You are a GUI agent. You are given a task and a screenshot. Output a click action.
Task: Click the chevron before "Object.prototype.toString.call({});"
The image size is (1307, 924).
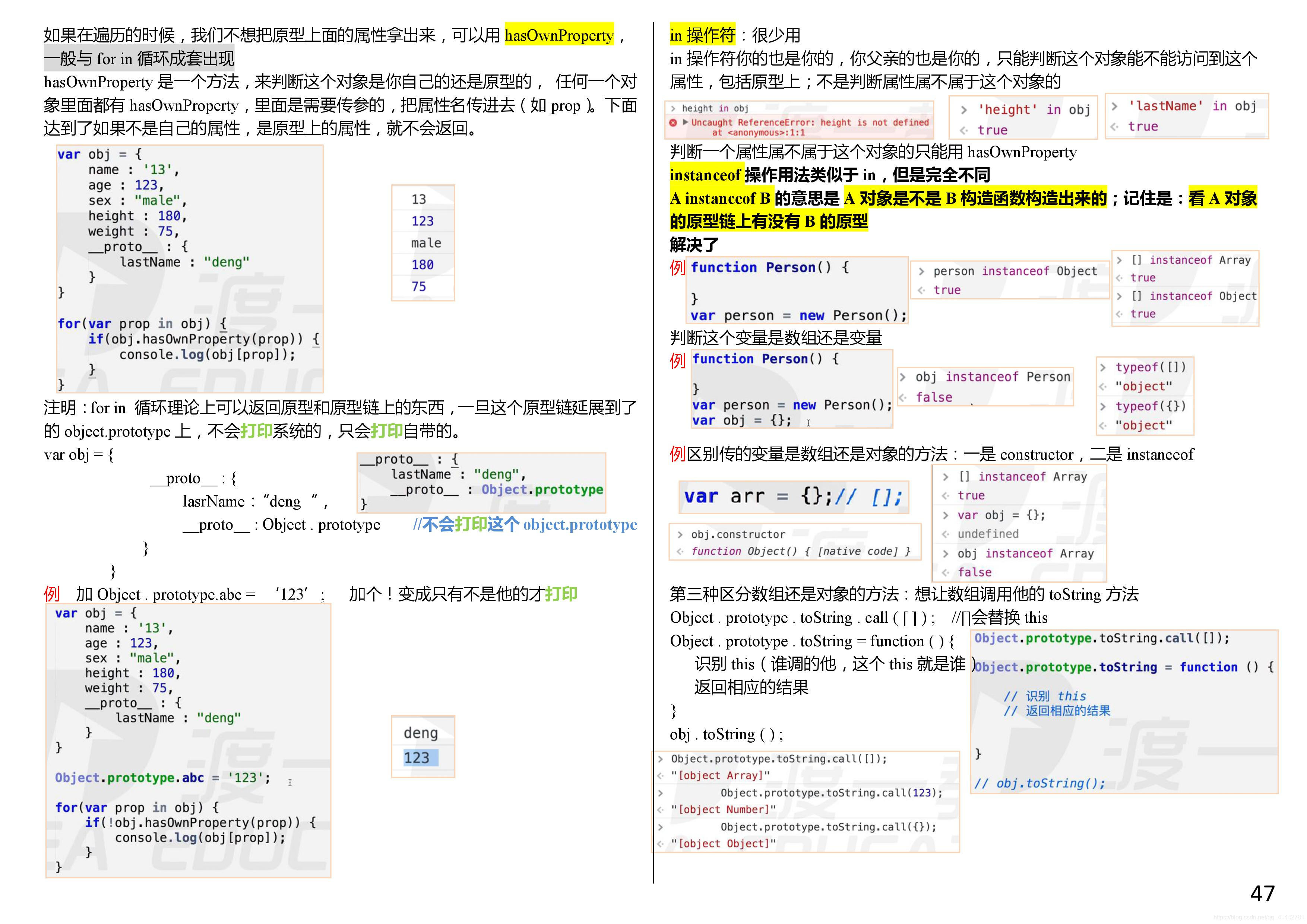click(660, 827)
